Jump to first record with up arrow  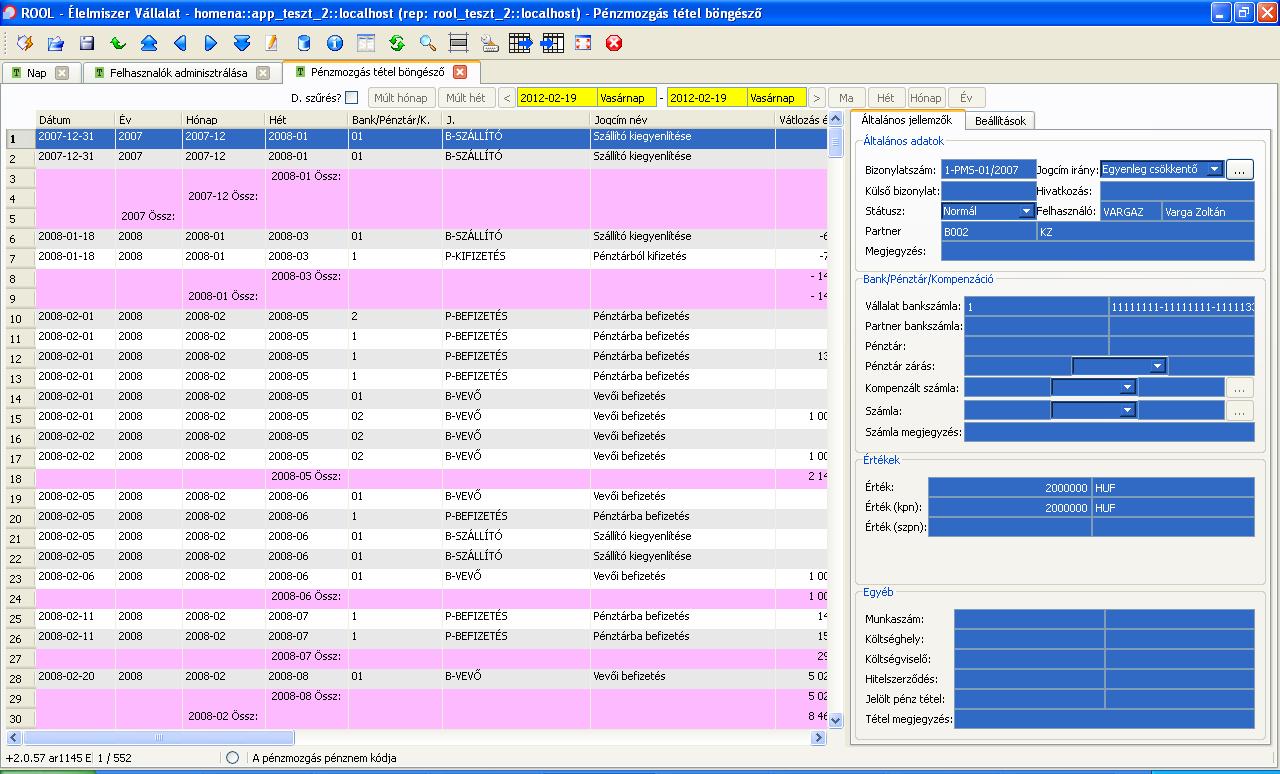click(148, 43)
